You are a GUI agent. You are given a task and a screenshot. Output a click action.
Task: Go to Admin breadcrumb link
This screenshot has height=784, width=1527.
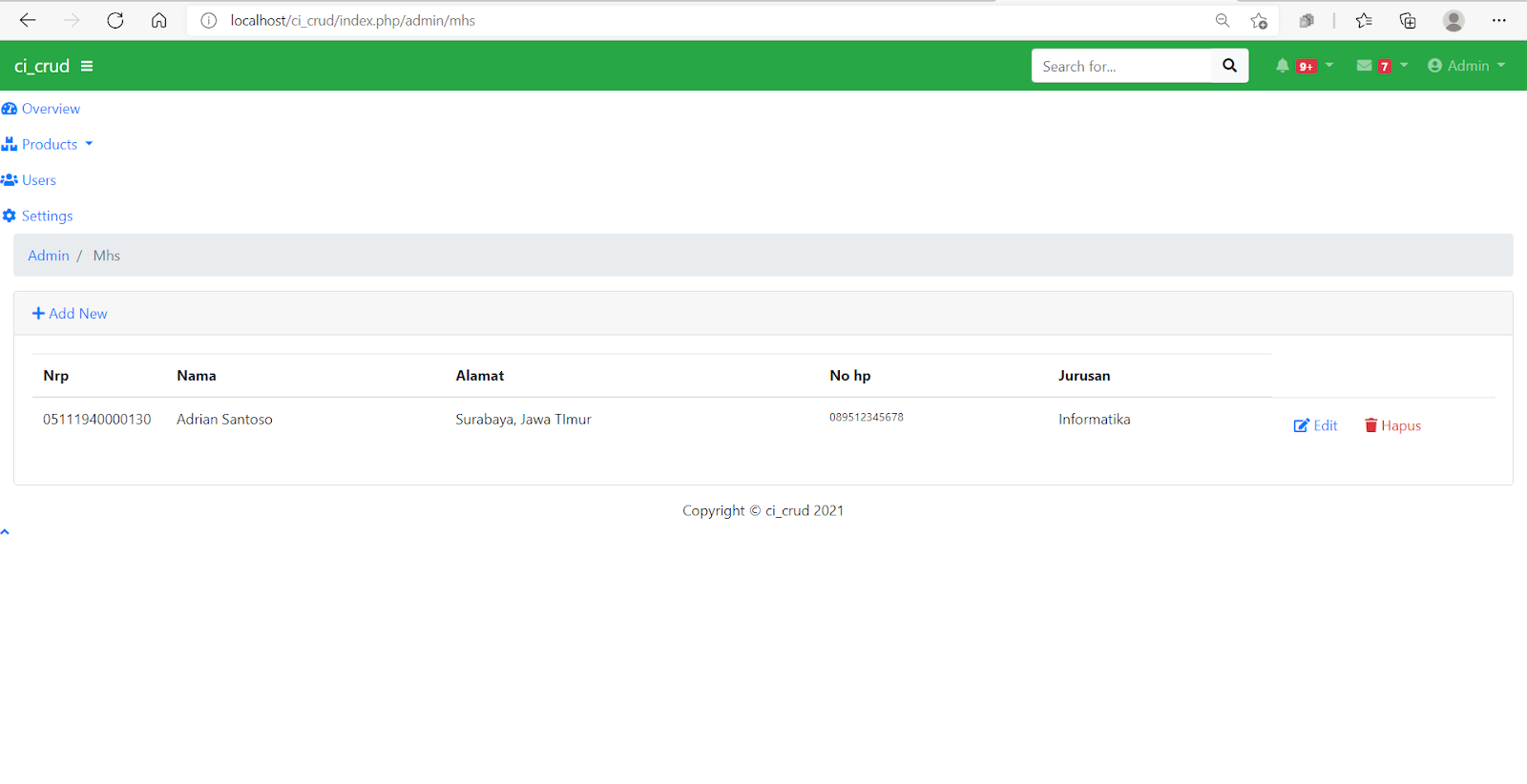pos(49,256)
